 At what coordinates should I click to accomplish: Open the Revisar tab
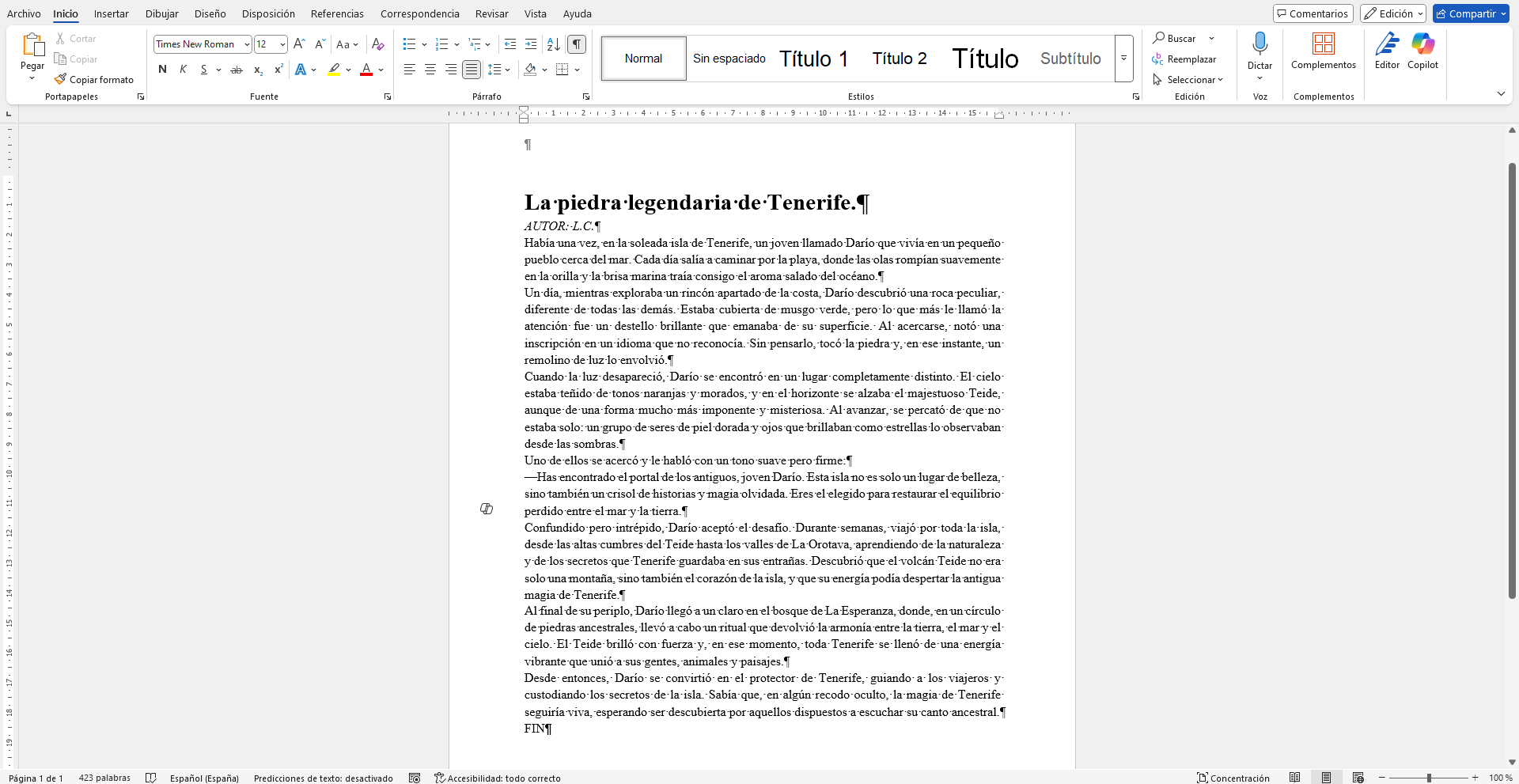coord(491,13)
